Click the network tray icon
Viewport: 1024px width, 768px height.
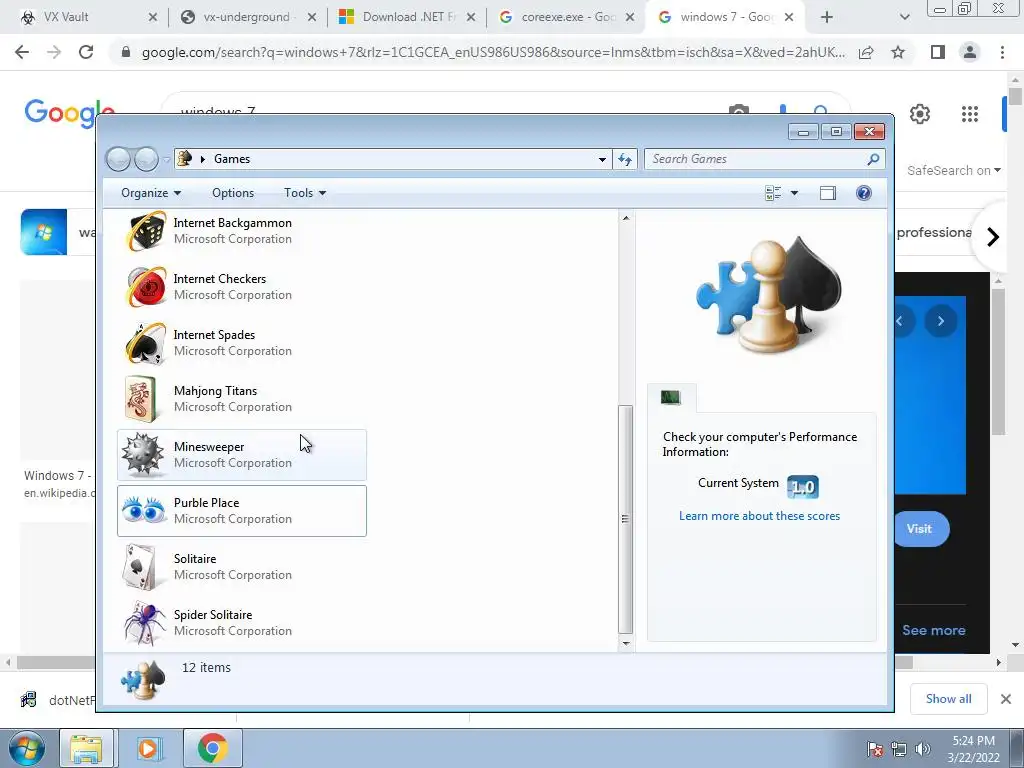click(899, 749)
